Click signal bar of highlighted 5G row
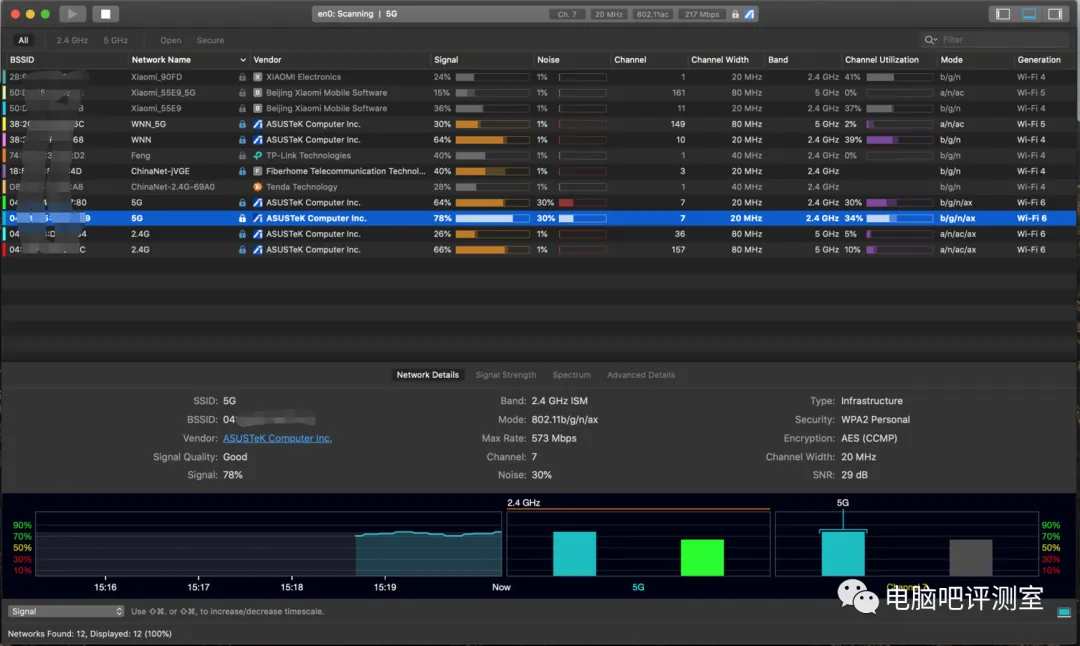The image size is (1080, 646). [x=492, y=218]
